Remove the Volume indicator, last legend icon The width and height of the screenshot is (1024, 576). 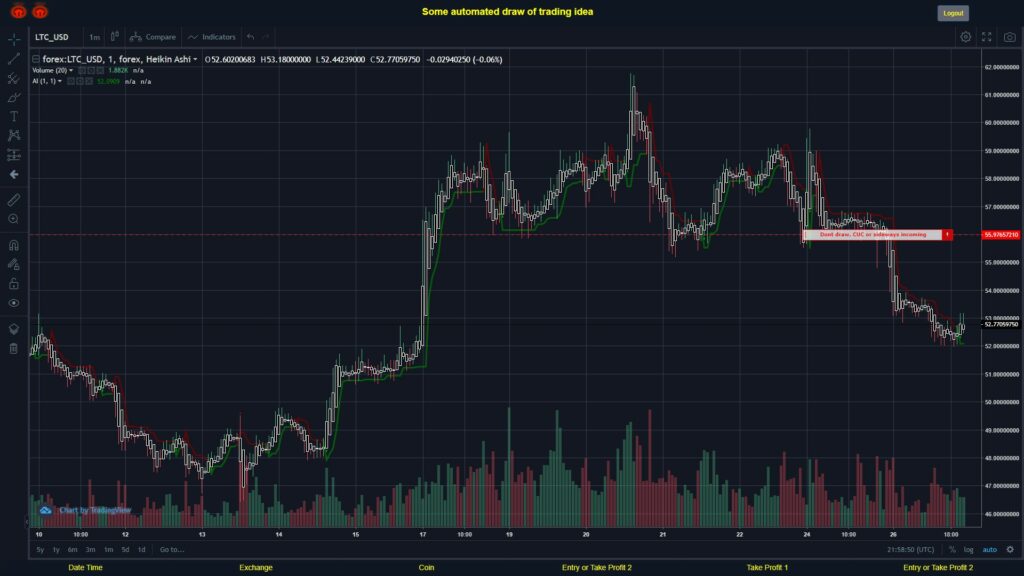[x=100, y=71]
